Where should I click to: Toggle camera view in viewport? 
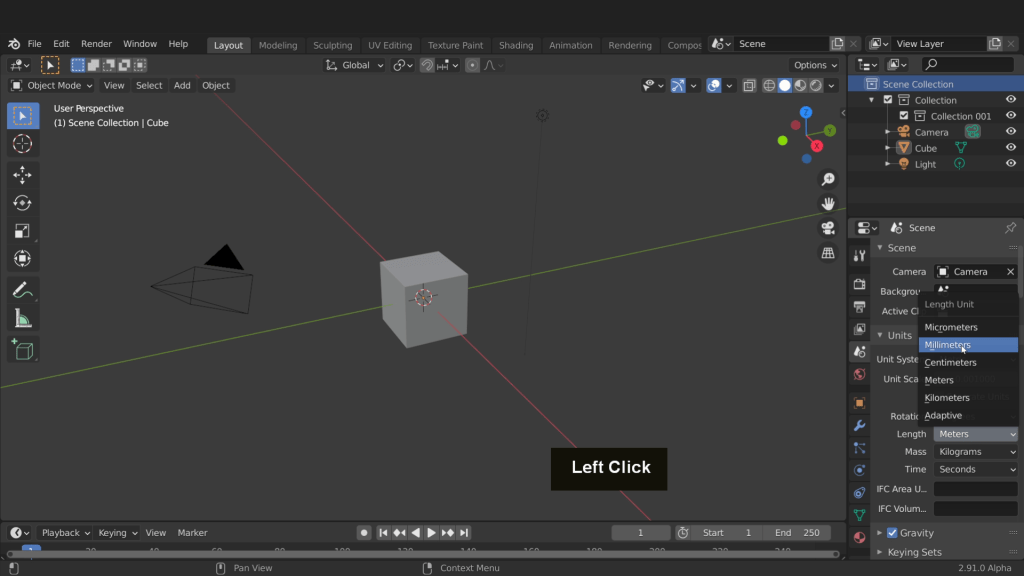tap(828, 228)
